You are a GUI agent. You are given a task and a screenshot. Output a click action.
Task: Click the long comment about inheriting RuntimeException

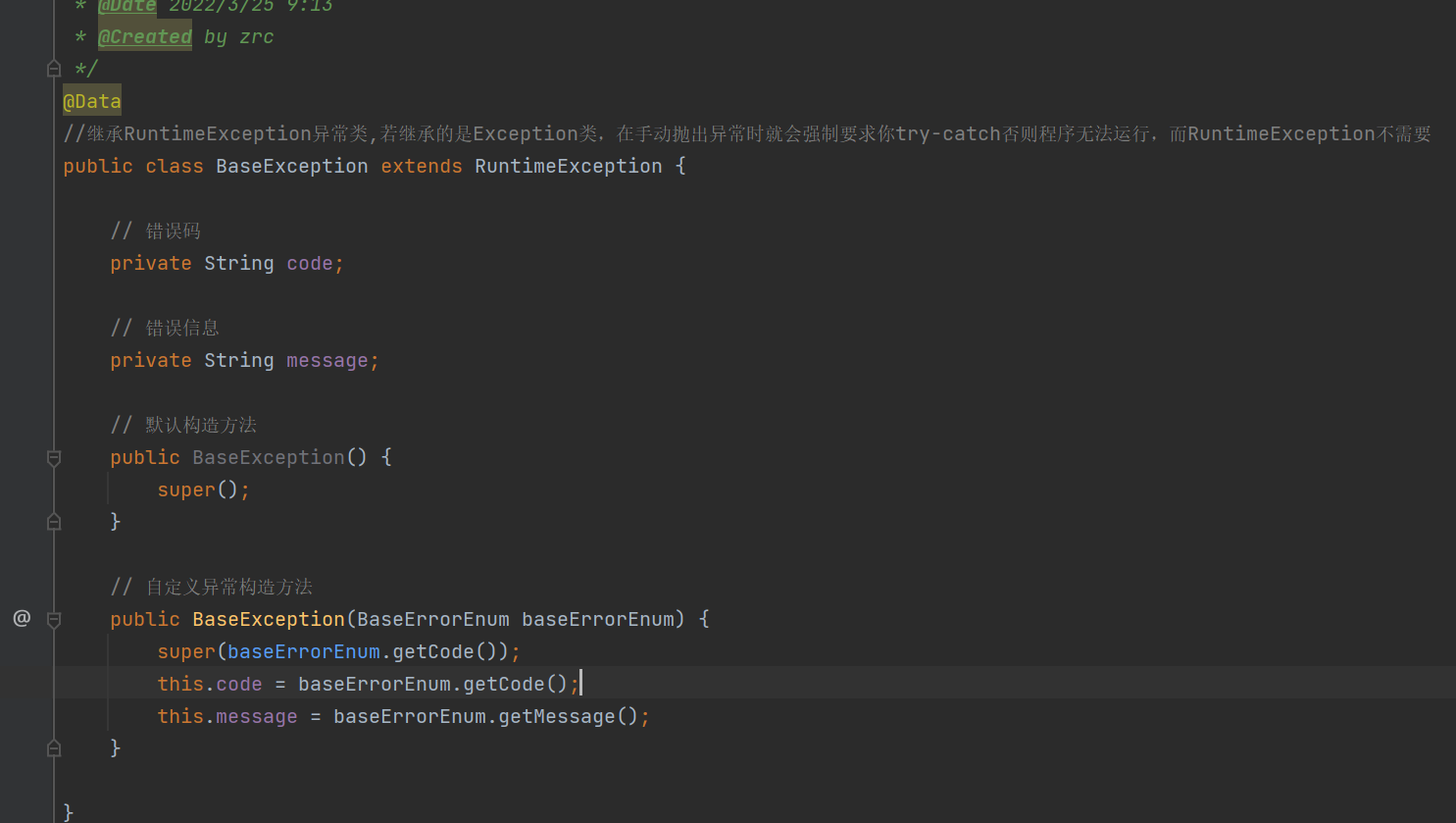747,133
